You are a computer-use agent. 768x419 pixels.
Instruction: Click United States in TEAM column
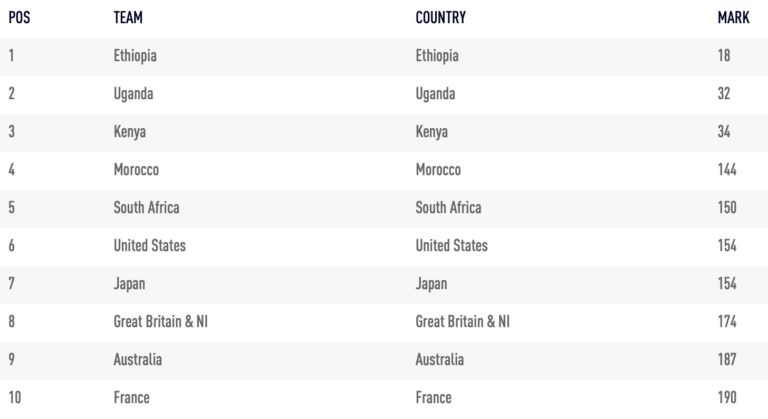(149, 246)
